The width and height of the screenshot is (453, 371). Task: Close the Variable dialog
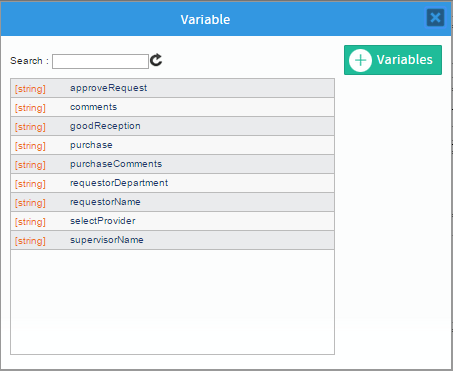coord(435,17)
